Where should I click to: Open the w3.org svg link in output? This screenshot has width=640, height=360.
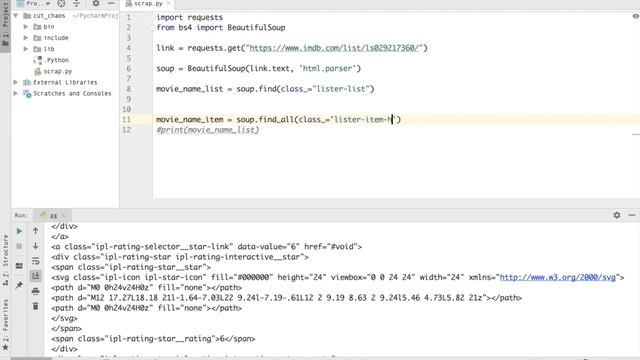[x=557, y=277]
